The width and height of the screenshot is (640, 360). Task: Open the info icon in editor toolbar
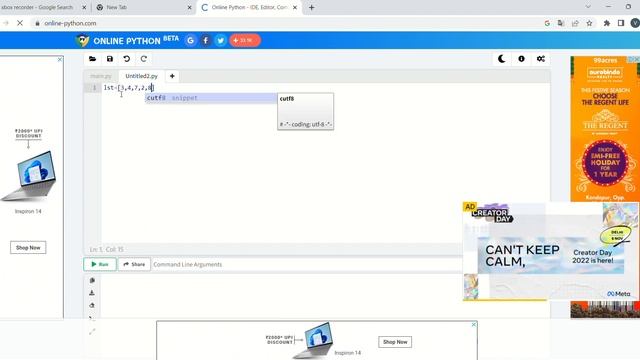point(521,59)
